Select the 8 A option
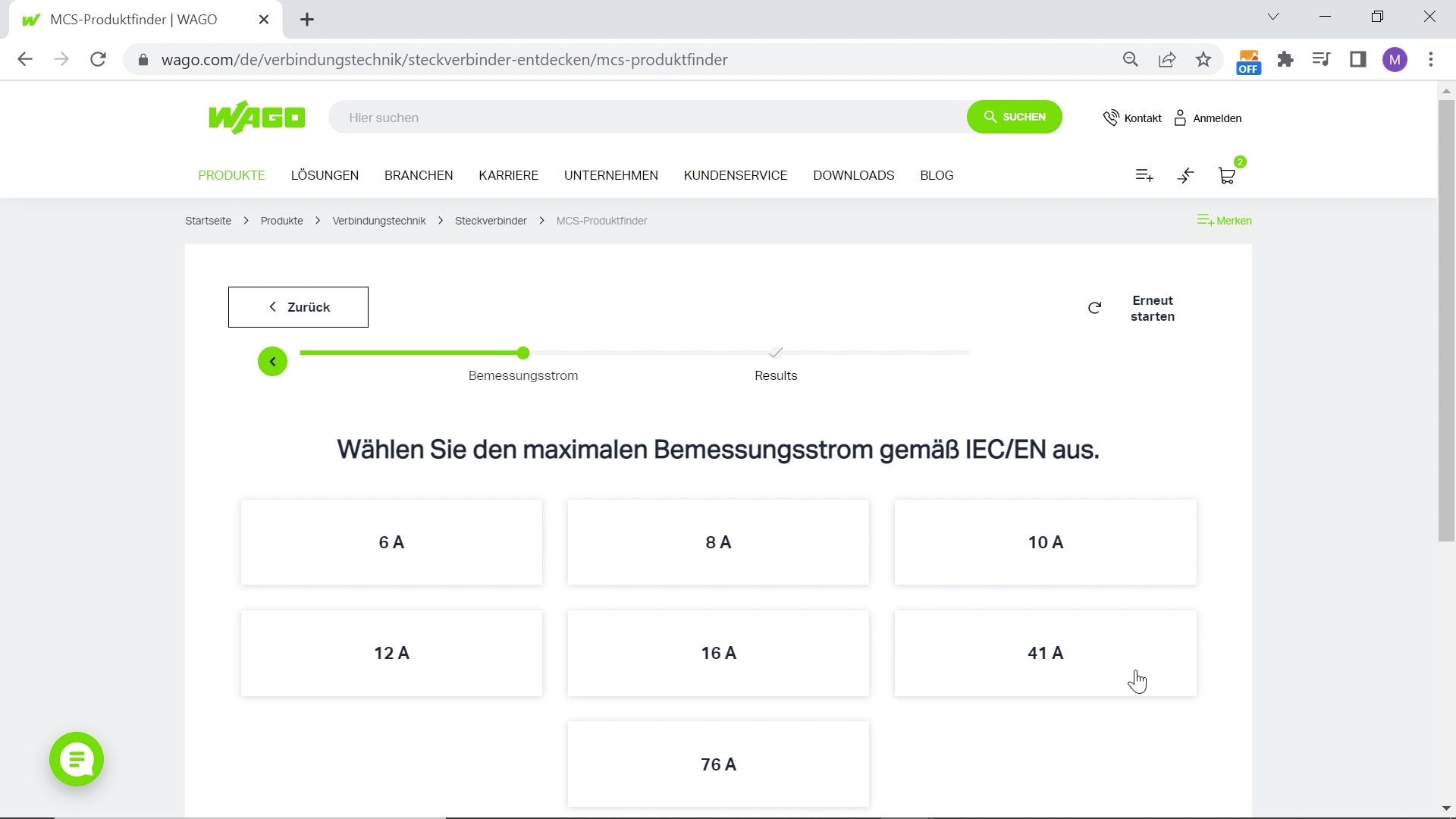The height and width of the screenshot is (819, 1456). point(718,542)
